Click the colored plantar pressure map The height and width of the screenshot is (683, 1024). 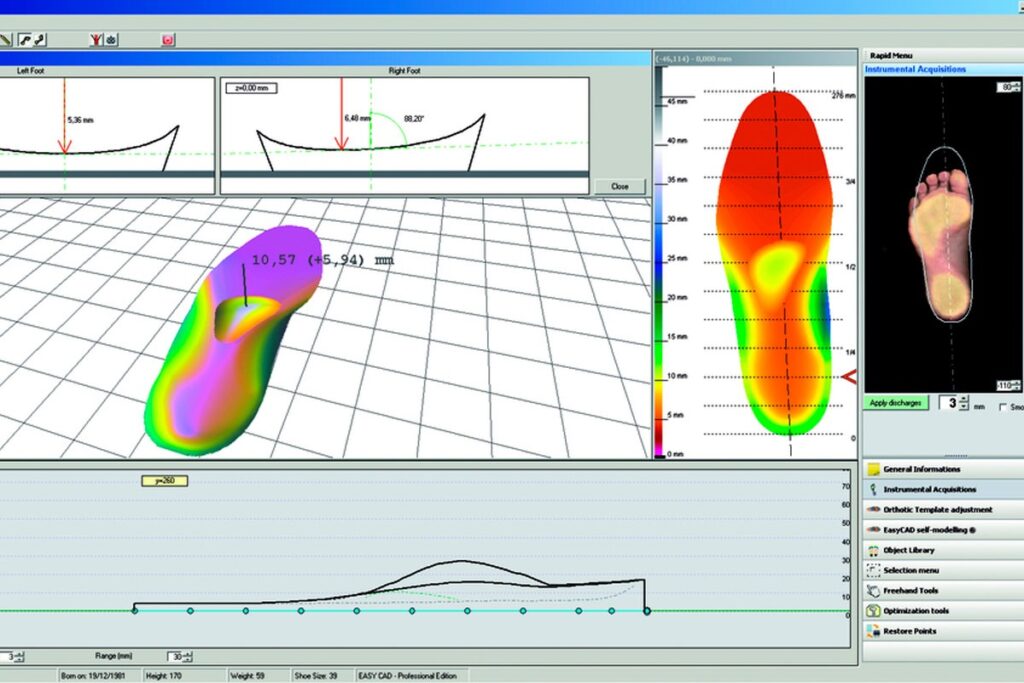[775, 262]
